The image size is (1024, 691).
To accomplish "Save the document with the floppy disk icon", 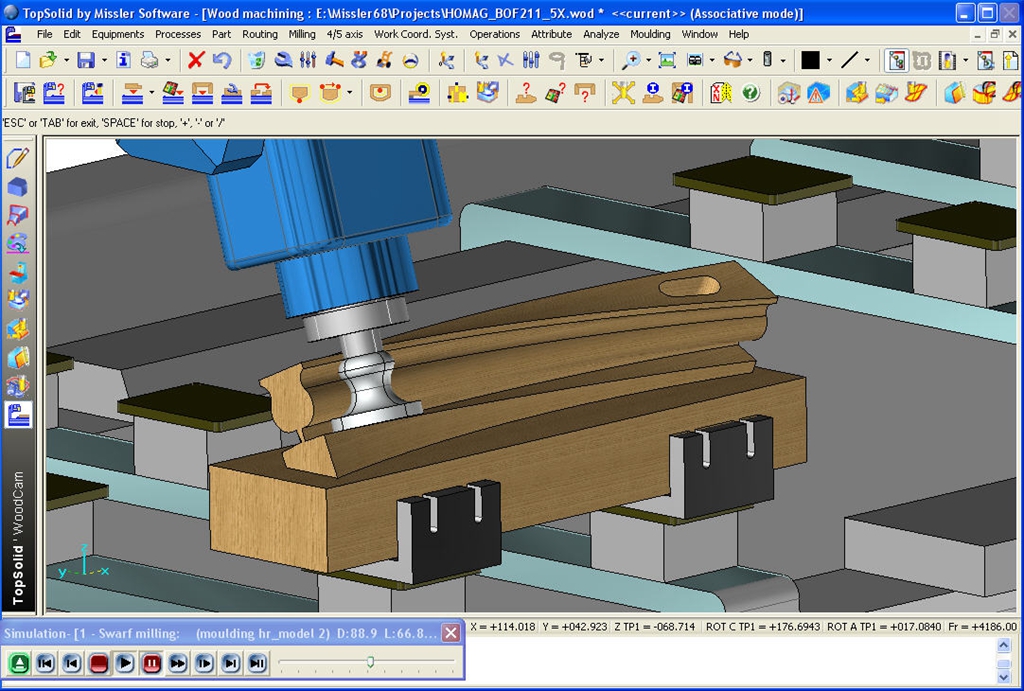I will pyautogui.click(x=86, y=61).
